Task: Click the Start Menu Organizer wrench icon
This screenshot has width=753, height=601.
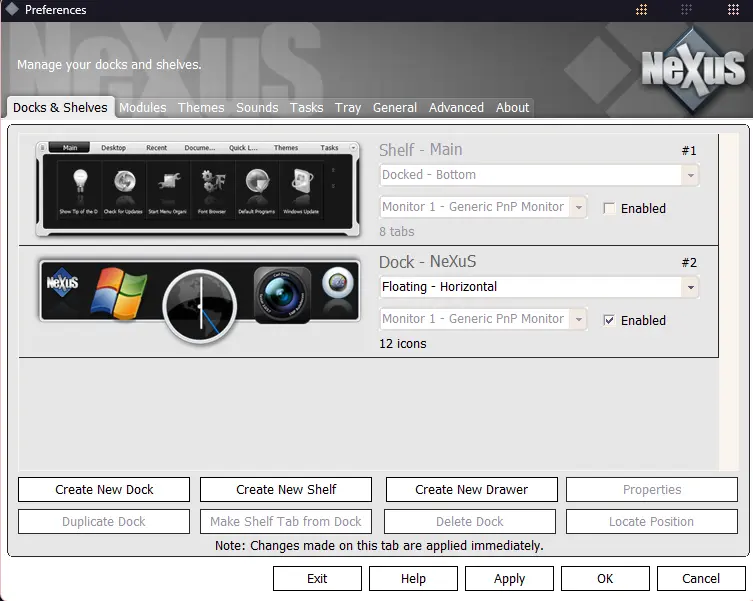Action: [x=169, y=182]
